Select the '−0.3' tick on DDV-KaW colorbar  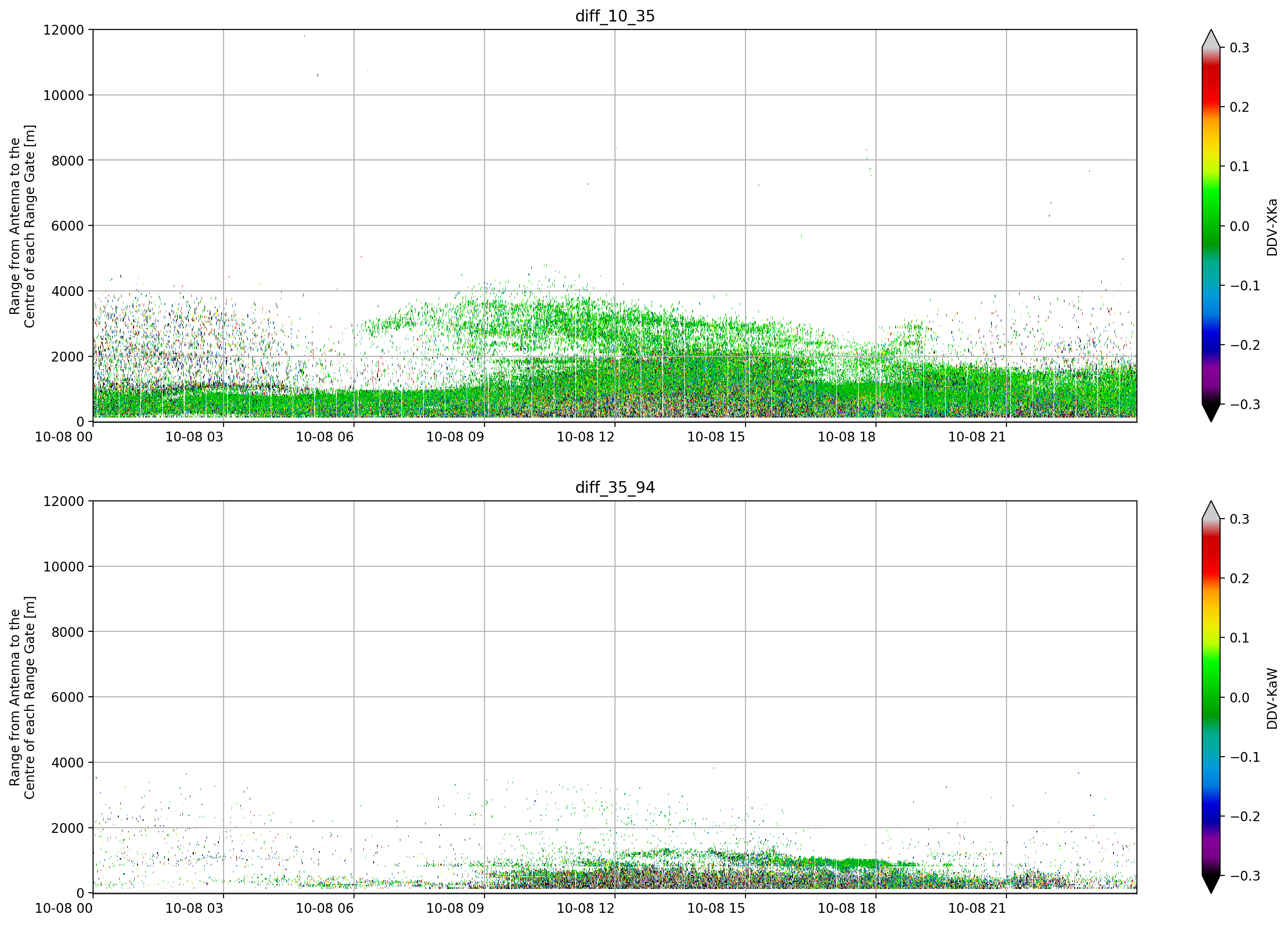[1245, 876]
